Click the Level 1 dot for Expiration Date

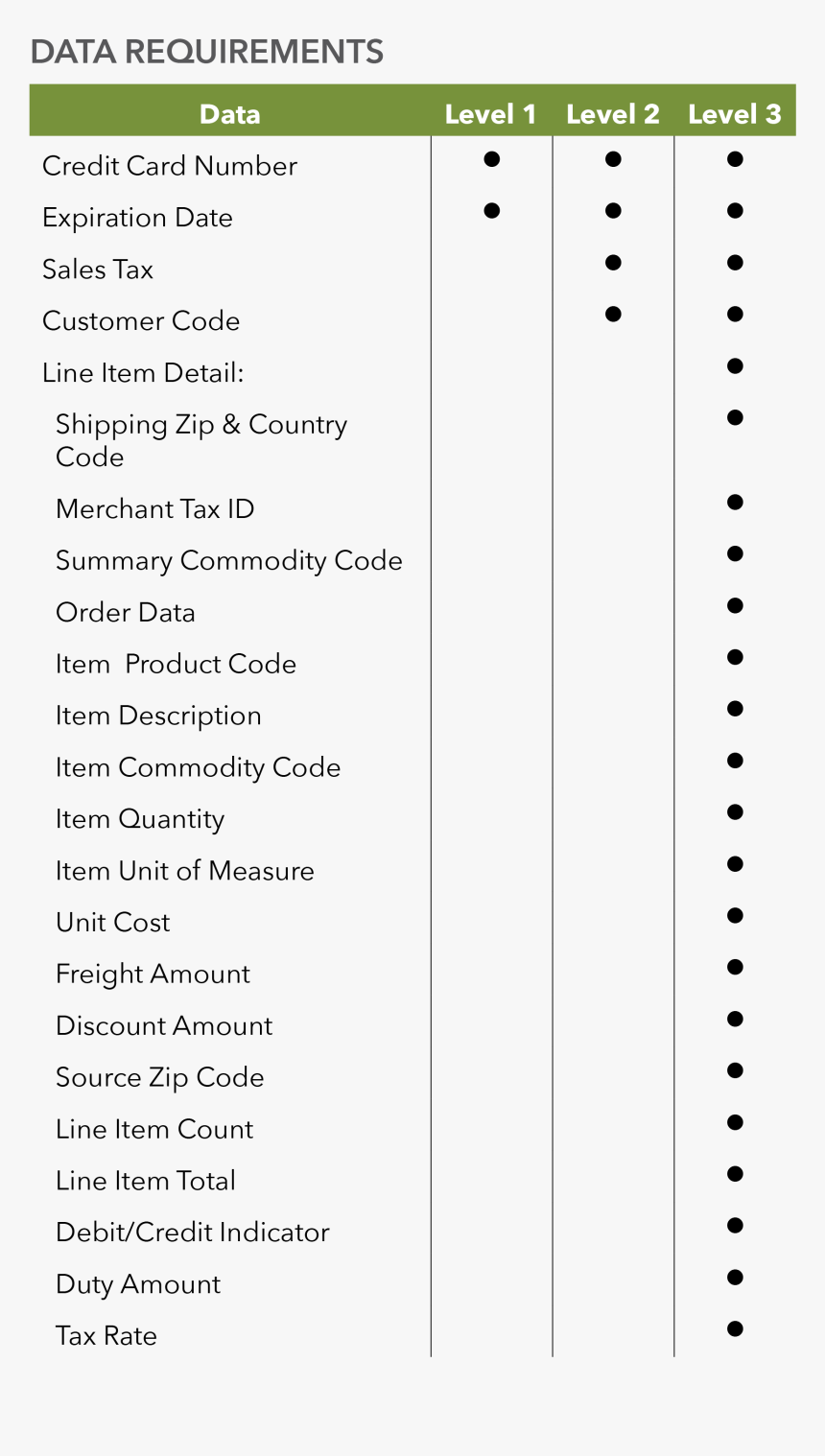pyautogui.click(x=491, y=211)
